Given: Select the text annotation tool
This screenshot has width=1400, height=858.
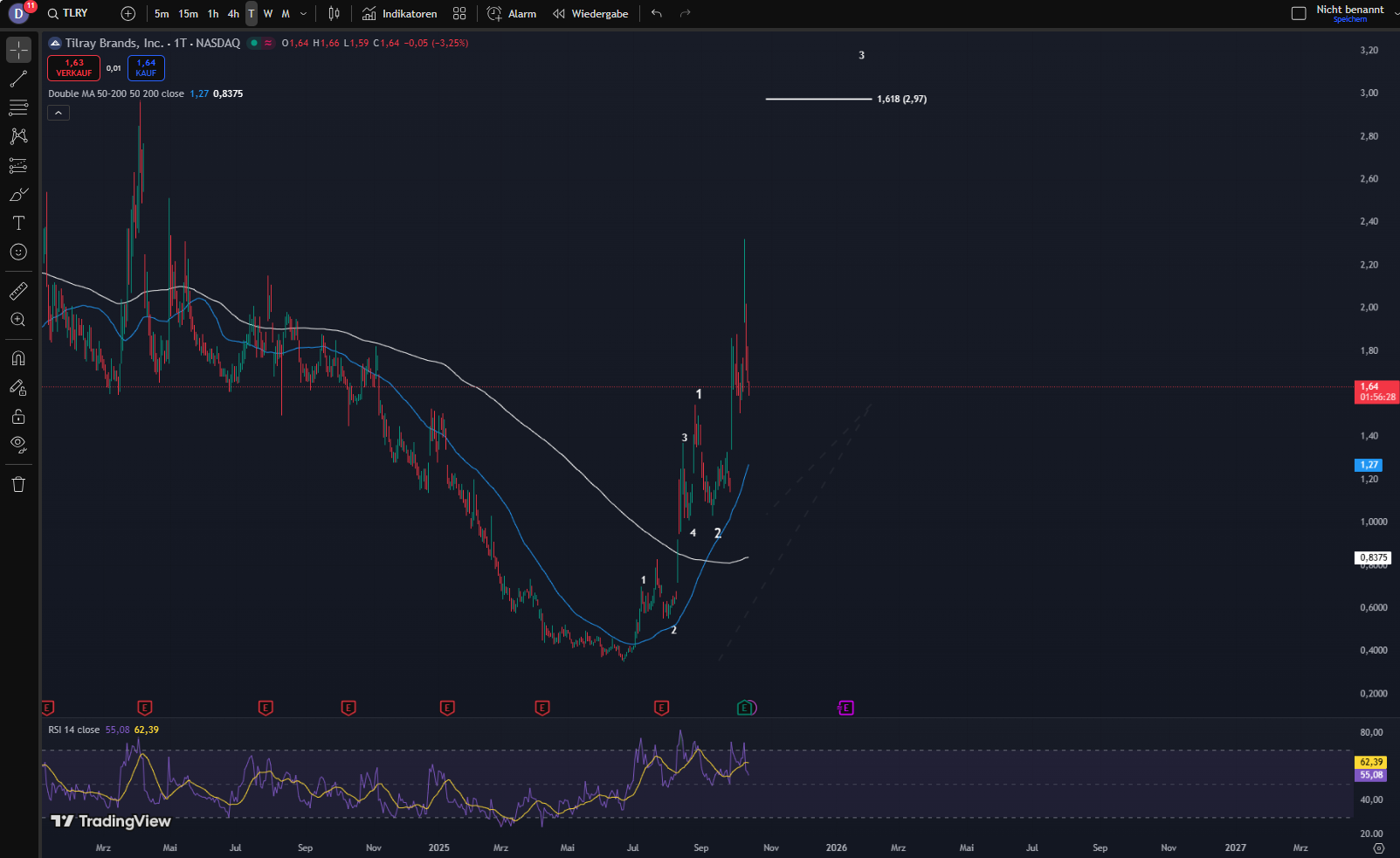Looking at the screenshot, I should pyautogui.click(x=18, y=223).
